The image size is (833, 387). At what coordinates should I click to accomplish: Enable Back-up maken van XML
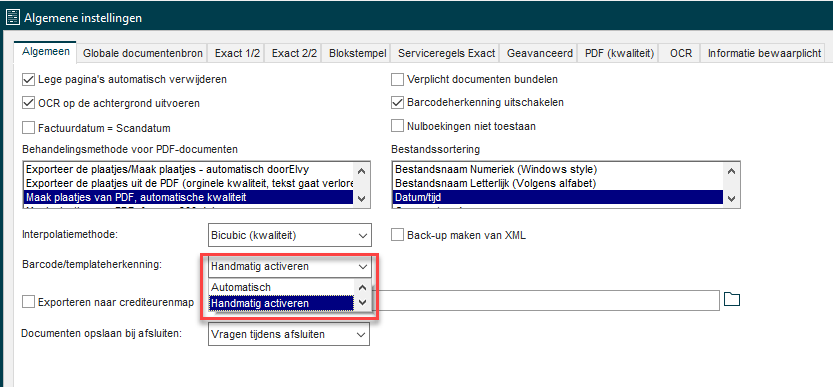[397, 235]
